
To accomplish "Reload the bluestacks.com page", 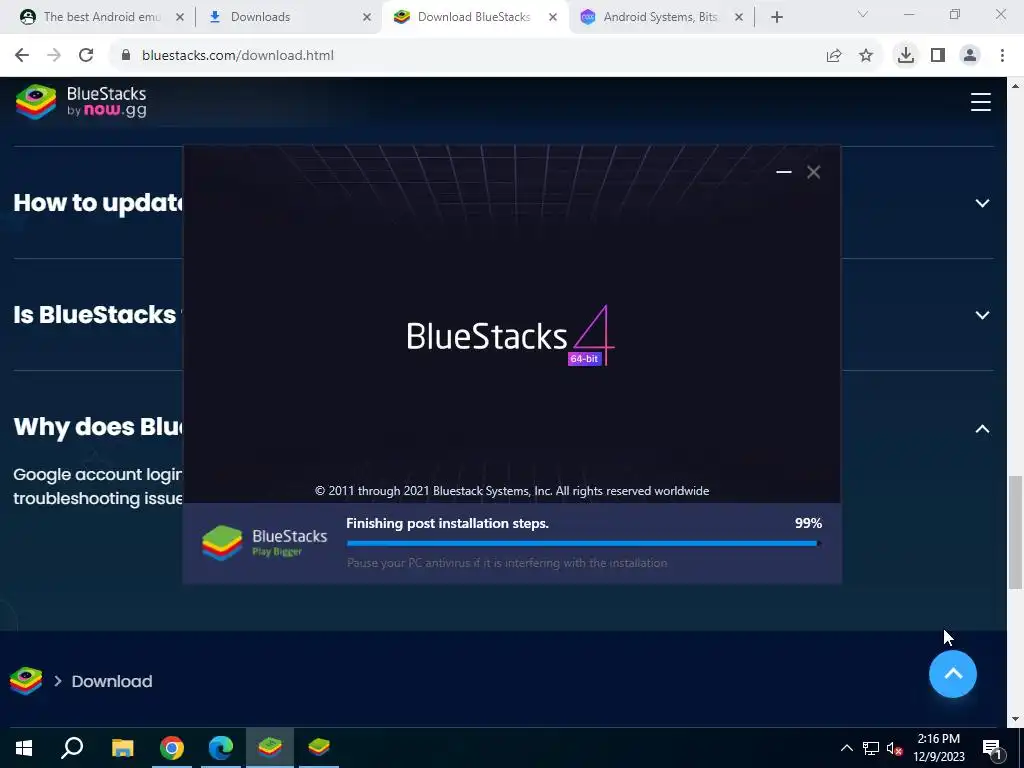I will click(86, 56).
